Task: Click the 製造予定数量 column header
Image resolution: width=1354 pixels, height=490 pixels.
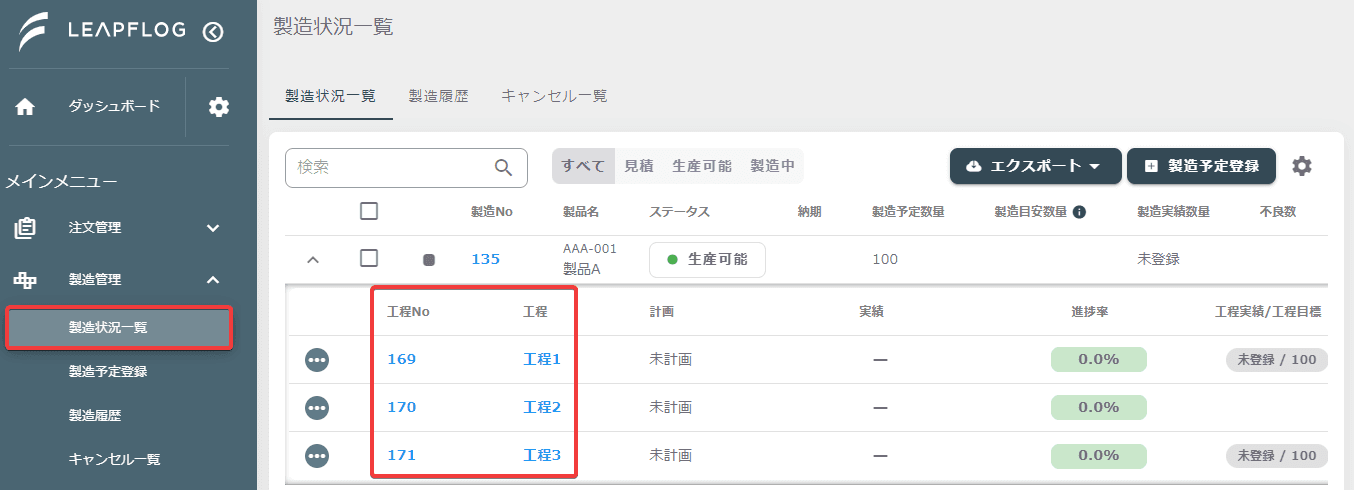Action: [908, 212]
